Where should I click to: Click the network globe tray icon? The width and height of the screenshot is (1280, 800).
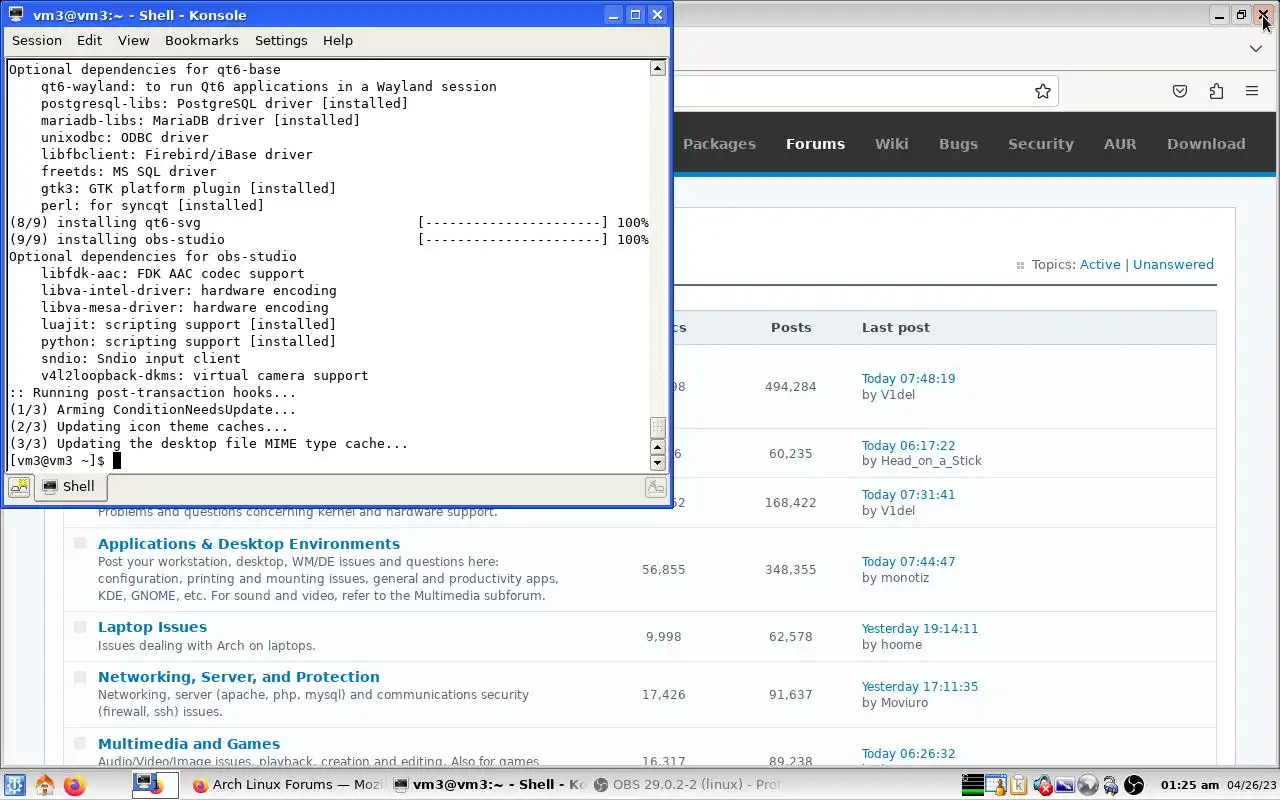[1088, 785]
